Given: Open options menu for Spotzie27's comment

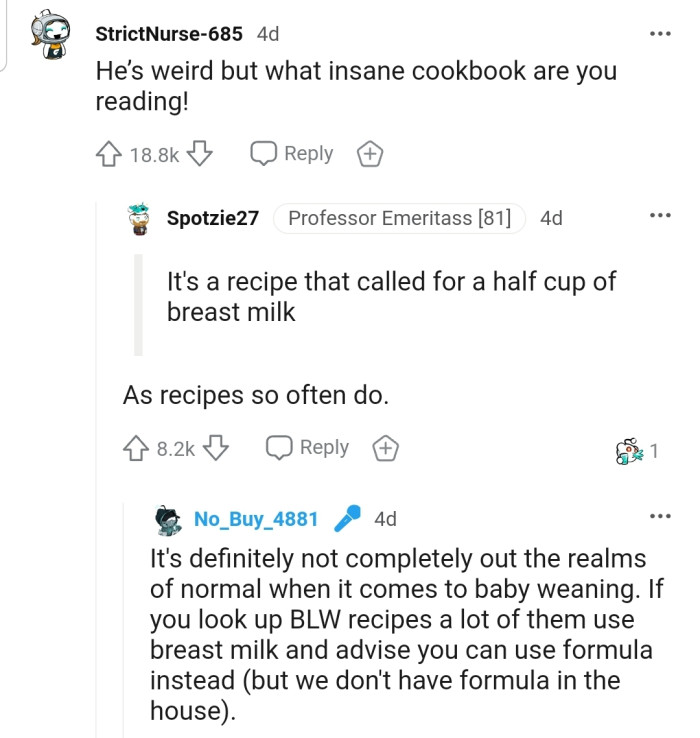Looking at the screenshot, I should [x=658, y=216].
